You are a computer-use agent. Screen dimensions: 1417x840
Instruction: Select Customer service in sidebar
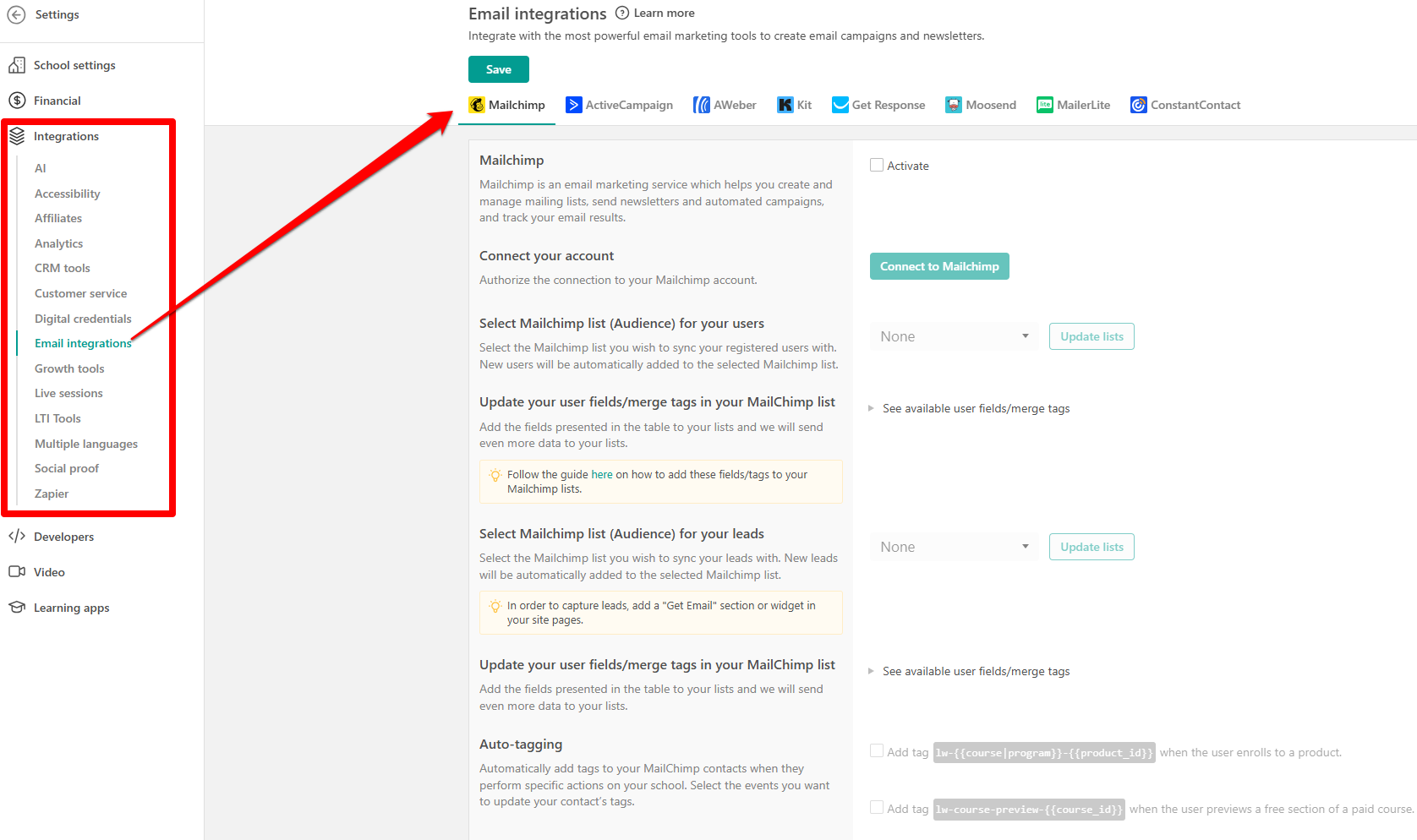click(x=81, y=293)
